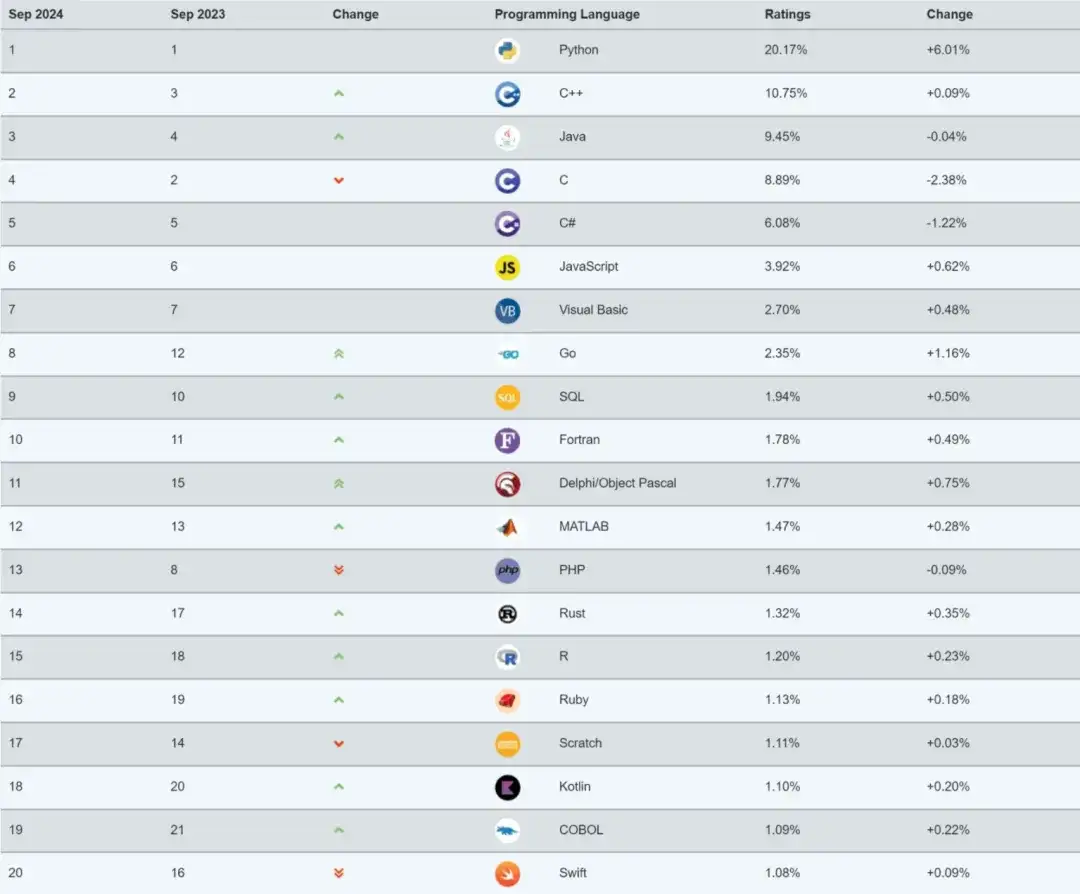Click the Visual Basic VB icon
The height and width of the screenshot is (894, 1080).
507,310
